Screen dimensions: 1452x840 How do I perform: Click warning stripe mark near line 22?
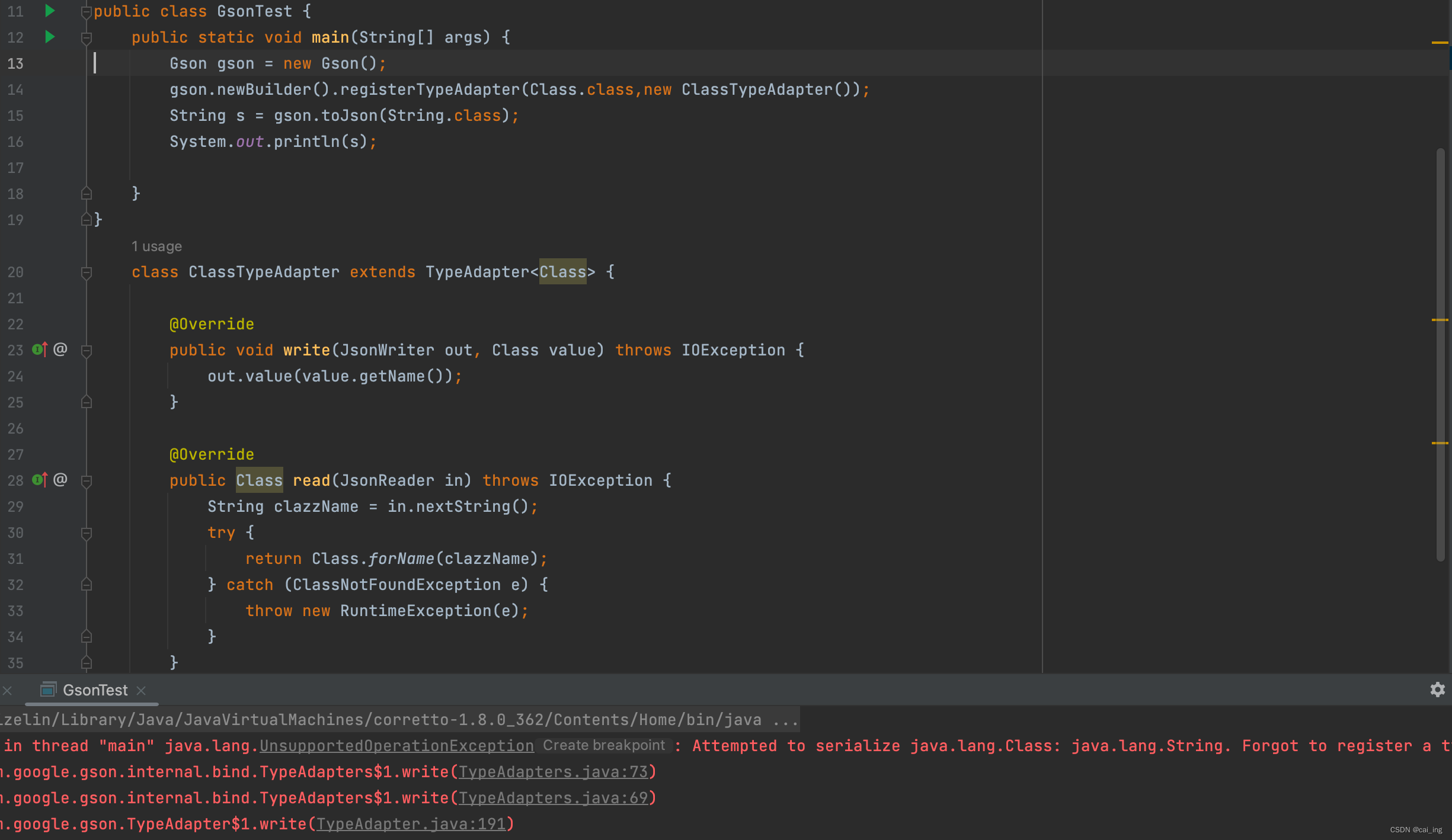(x=1440, y=320)
